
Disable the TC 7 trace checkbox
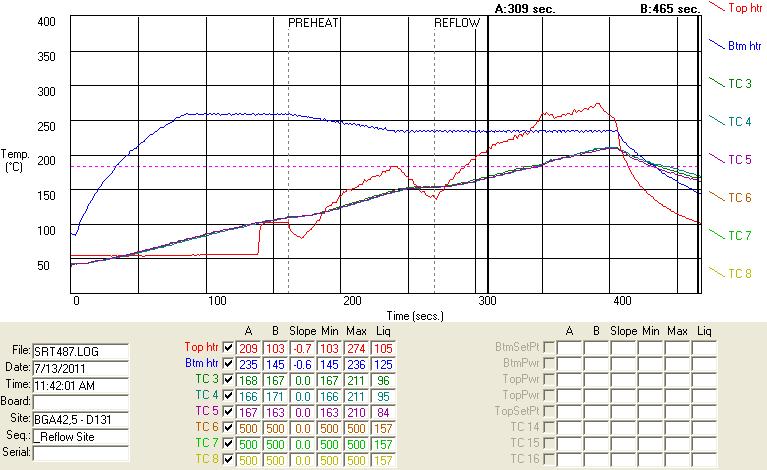(x=228, y=444)
